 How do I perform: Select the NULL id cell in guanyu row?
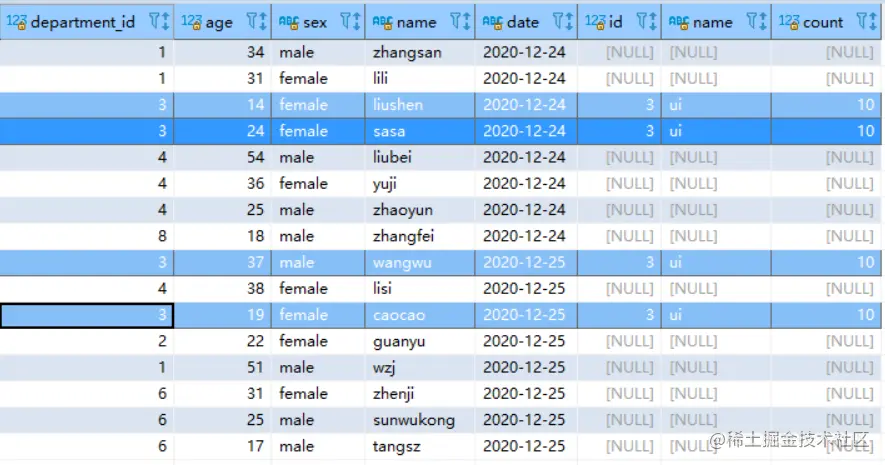click(x=619, y=341)
